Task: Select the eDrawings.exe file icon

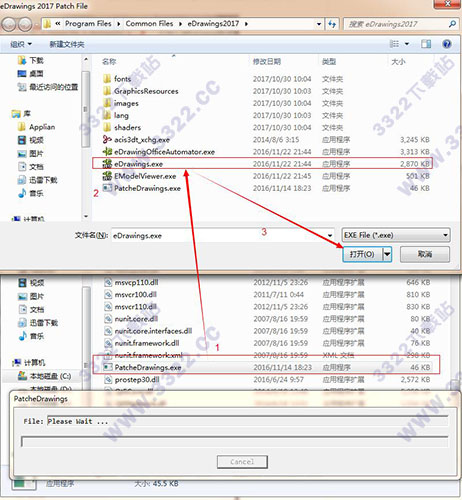Action: pyautogui.click(x=107, y=164)
